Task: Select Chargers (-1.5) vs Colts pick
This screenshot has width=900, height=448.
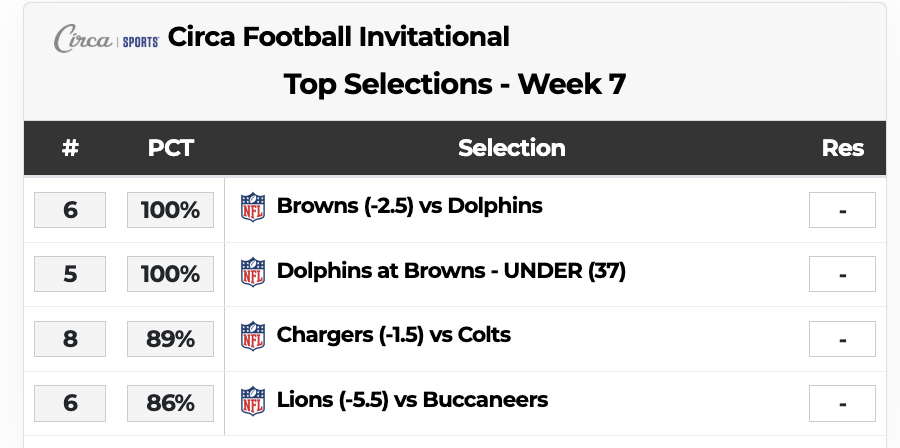Action: [394, 335]
